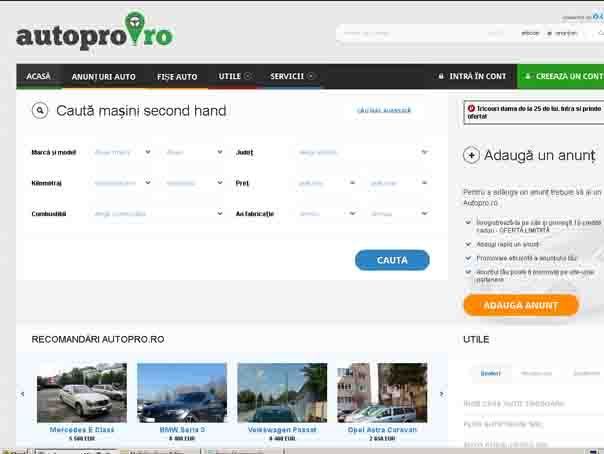This screenshot has width=604, height=454.
Task: Open the BMW Seria 3 car thumbnail
Action: pos(182,393)
